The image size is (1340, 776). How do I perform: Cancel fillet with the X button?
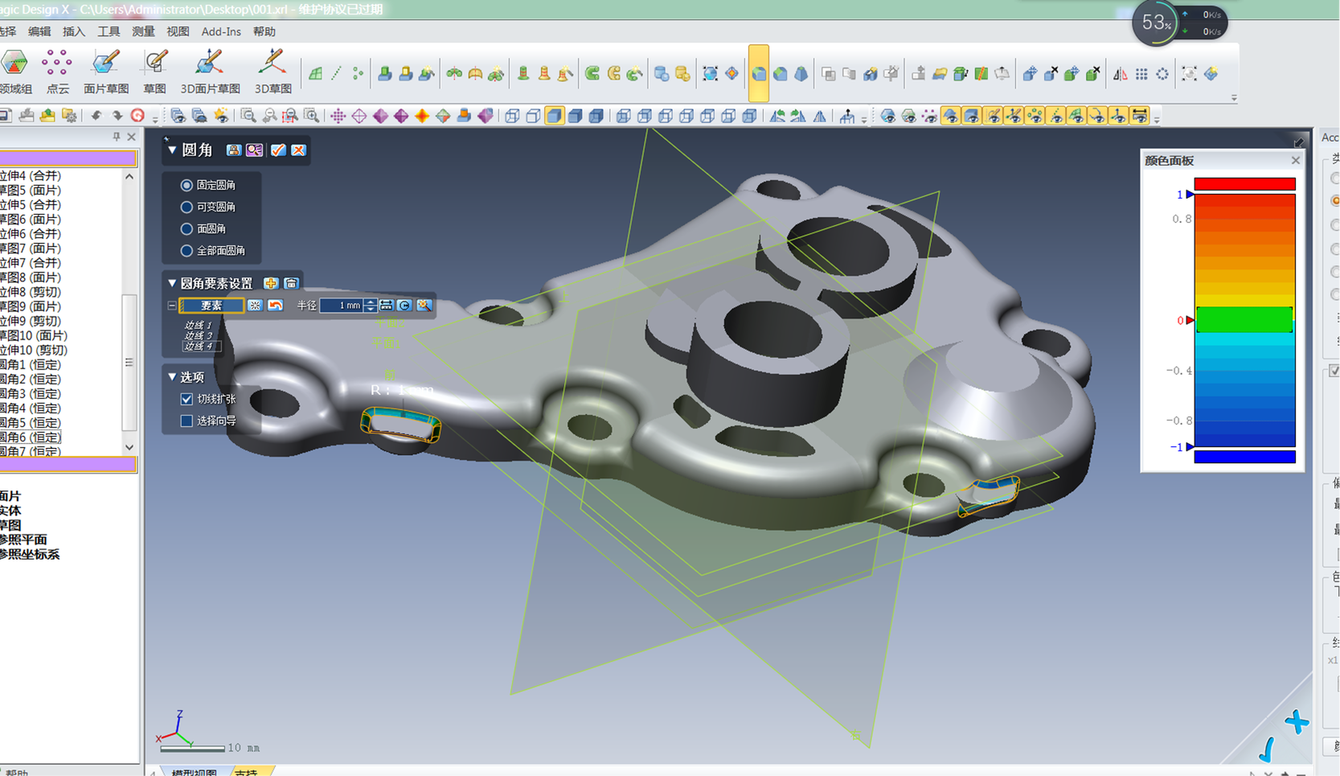click(x=298, y=150)
